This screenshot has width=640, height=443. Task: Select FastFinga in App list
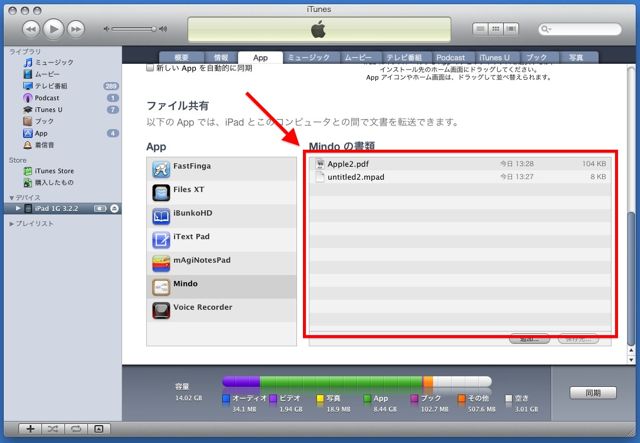[222, 169]
